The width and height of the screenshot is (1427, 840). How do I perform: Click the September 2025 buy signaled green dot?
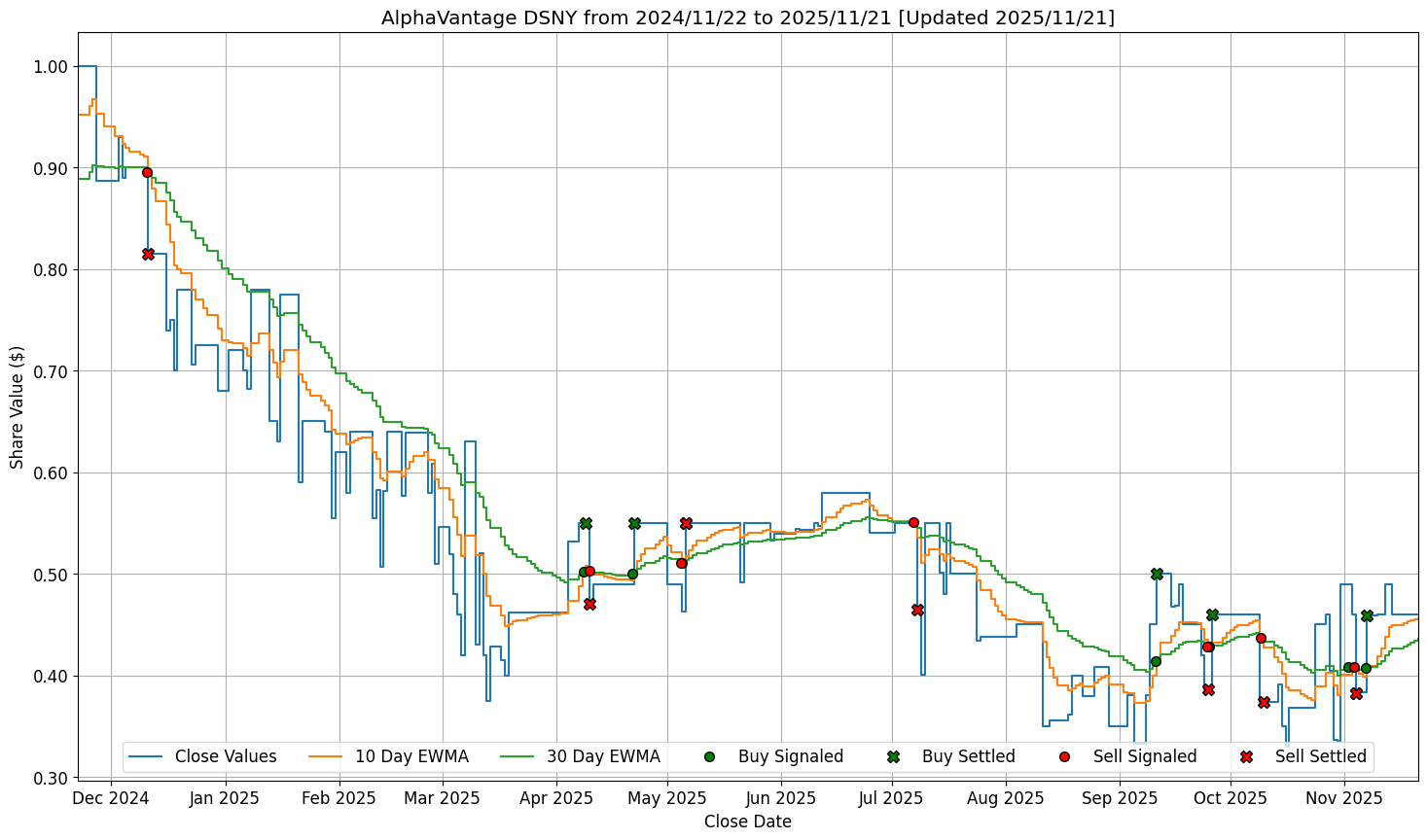point(1156,661)
